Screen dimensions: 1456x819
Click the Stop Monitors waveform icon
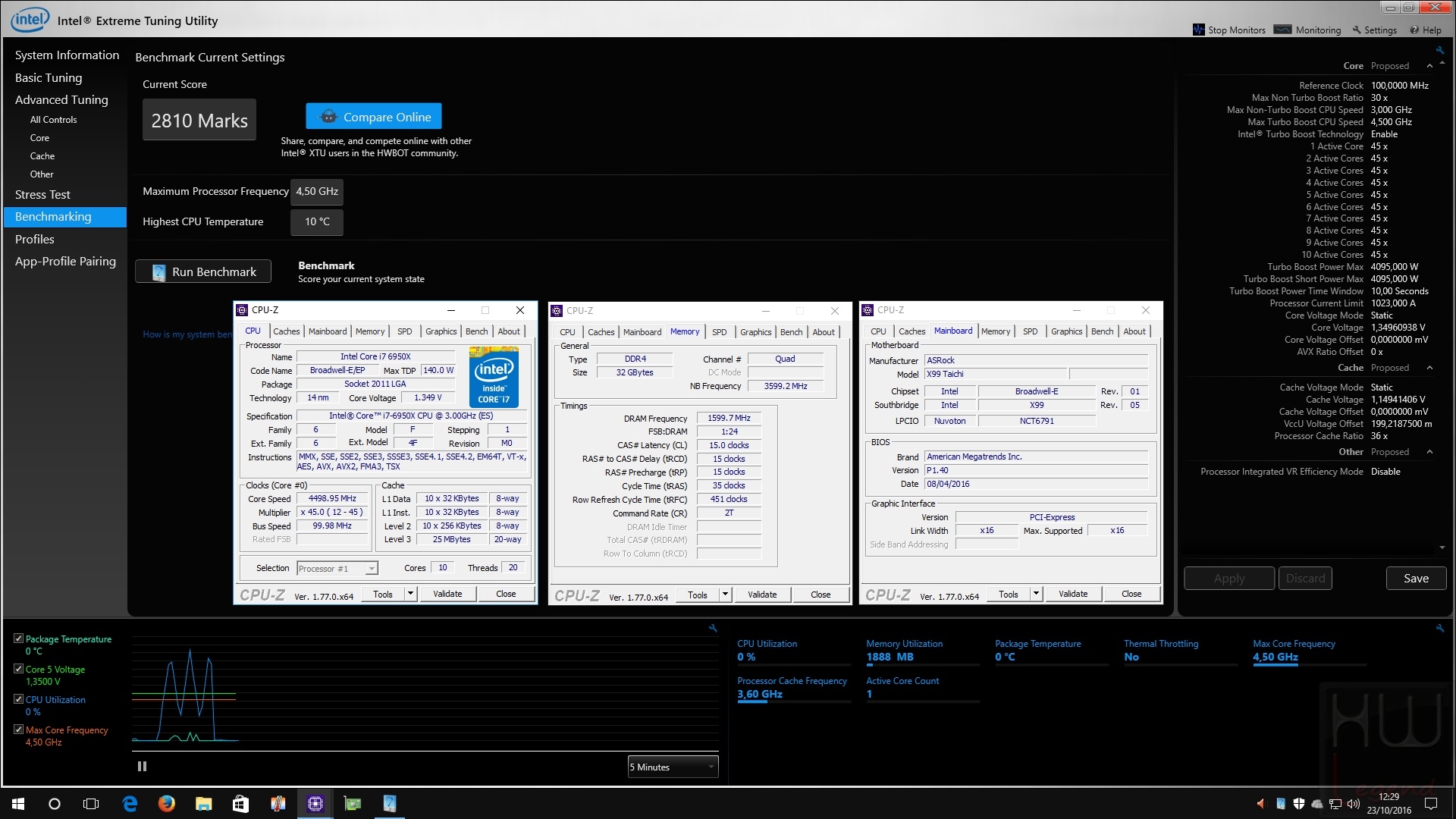(1199, 30)
